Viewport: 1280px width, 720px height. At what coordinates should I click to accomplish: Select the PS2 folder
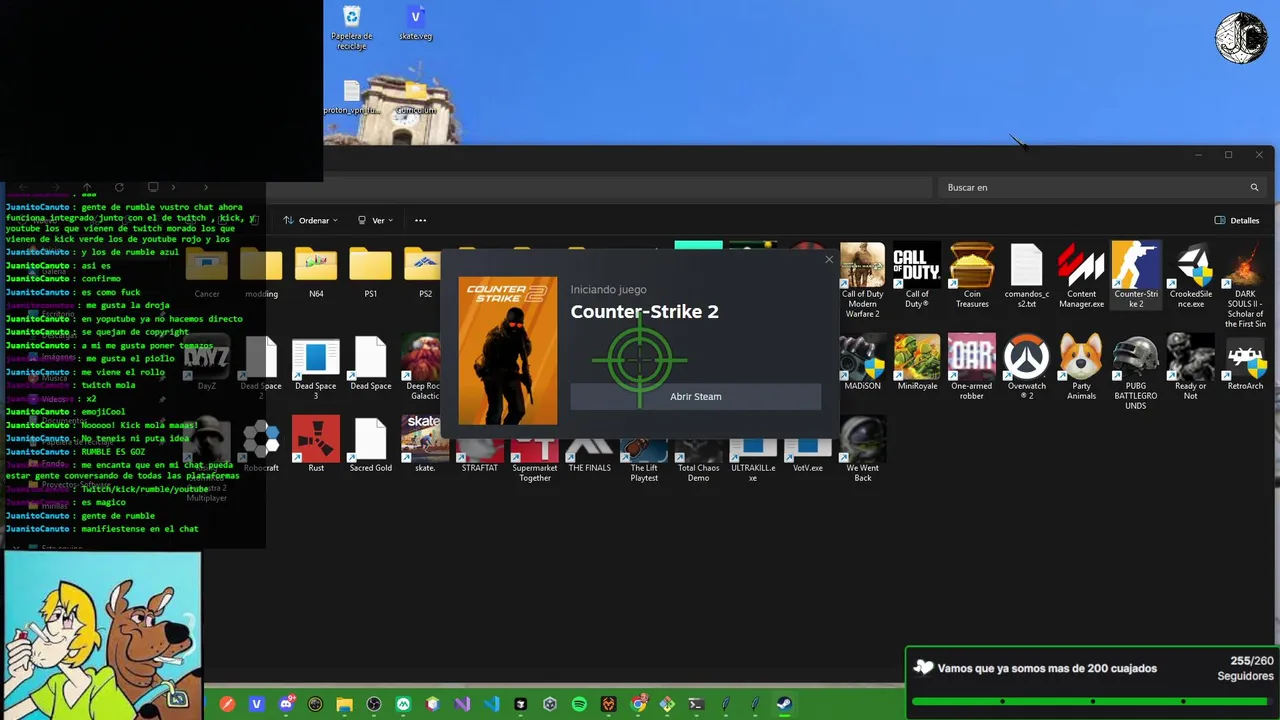tap(425, 271)
